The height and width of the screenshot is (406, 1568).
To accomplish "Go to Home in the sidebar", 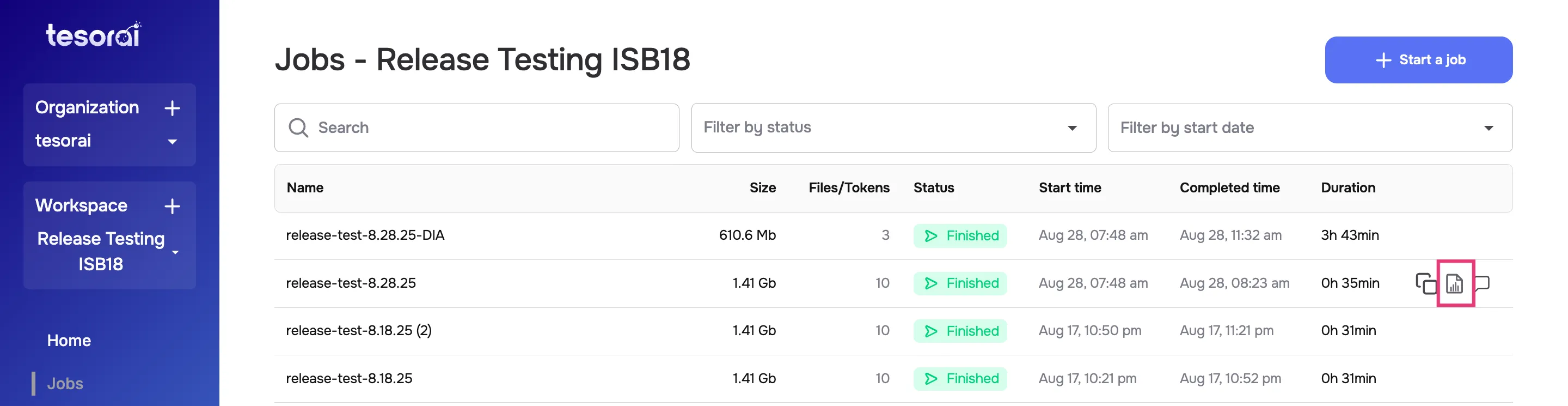I will pyautogui.click(x=69, y=340).
